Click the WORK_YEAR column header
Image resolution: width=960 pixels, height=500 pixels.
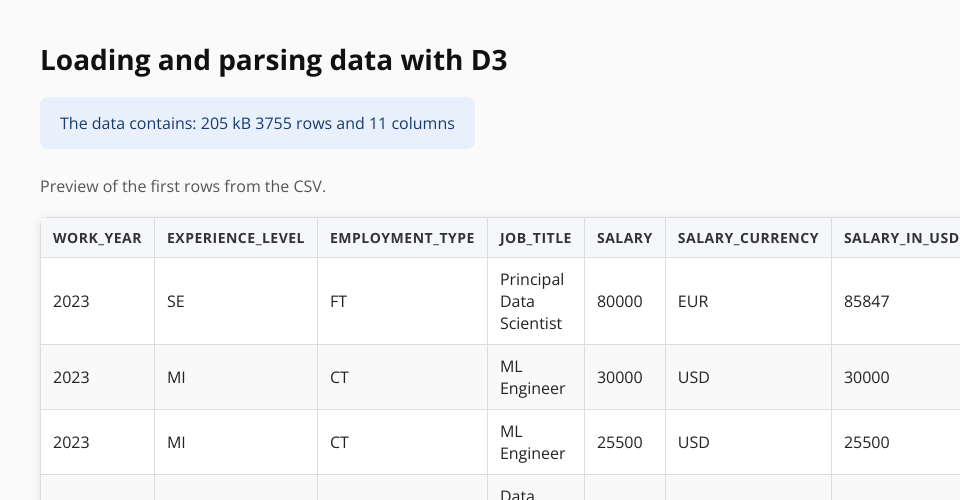tap(97, 238)
